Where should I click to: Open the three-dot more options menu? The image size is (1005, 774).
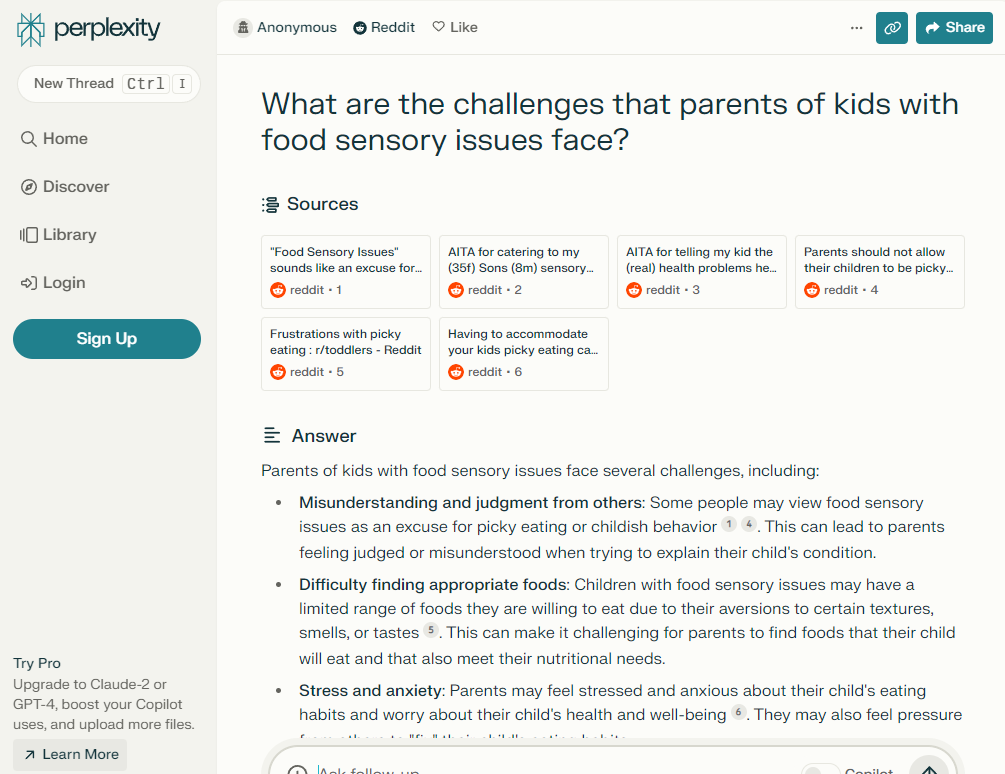(856, 28)
